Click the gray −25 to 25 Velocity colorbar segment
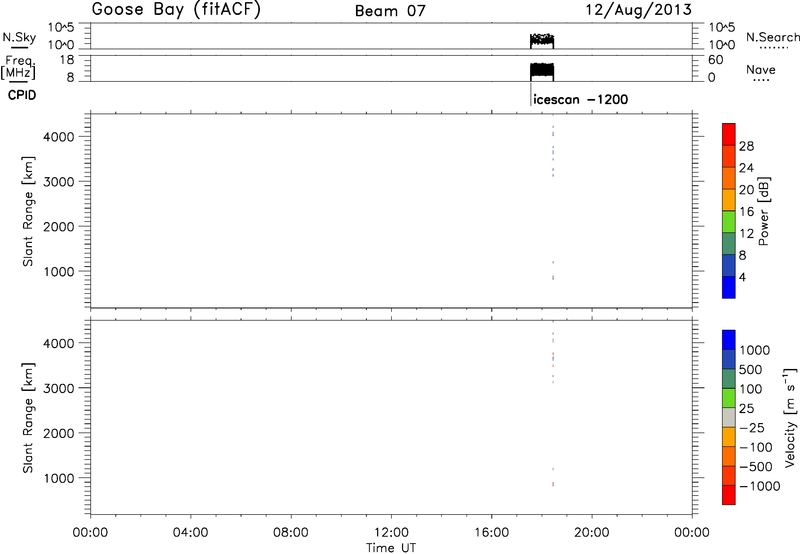800x554 pixels. click(729, 417)
